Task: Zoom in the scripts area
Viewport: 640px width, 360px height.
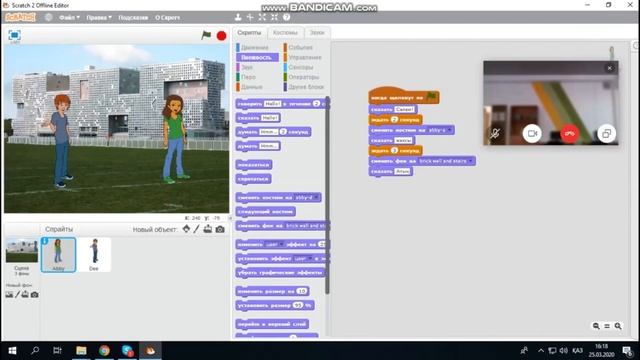Action: [618, 326]
